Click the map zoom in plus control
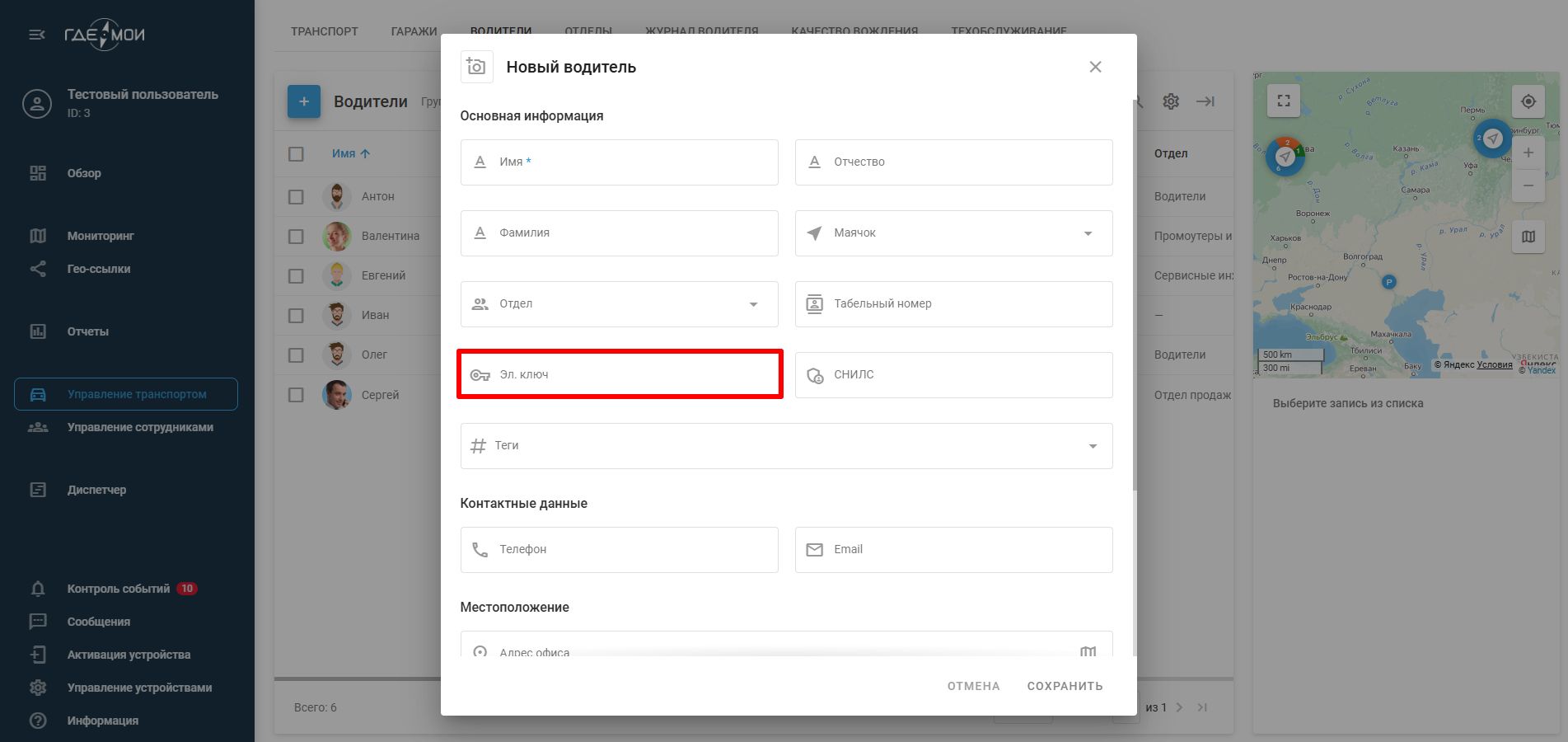The height and width of the screenshot is (742, 1568). coord(1528,153)
